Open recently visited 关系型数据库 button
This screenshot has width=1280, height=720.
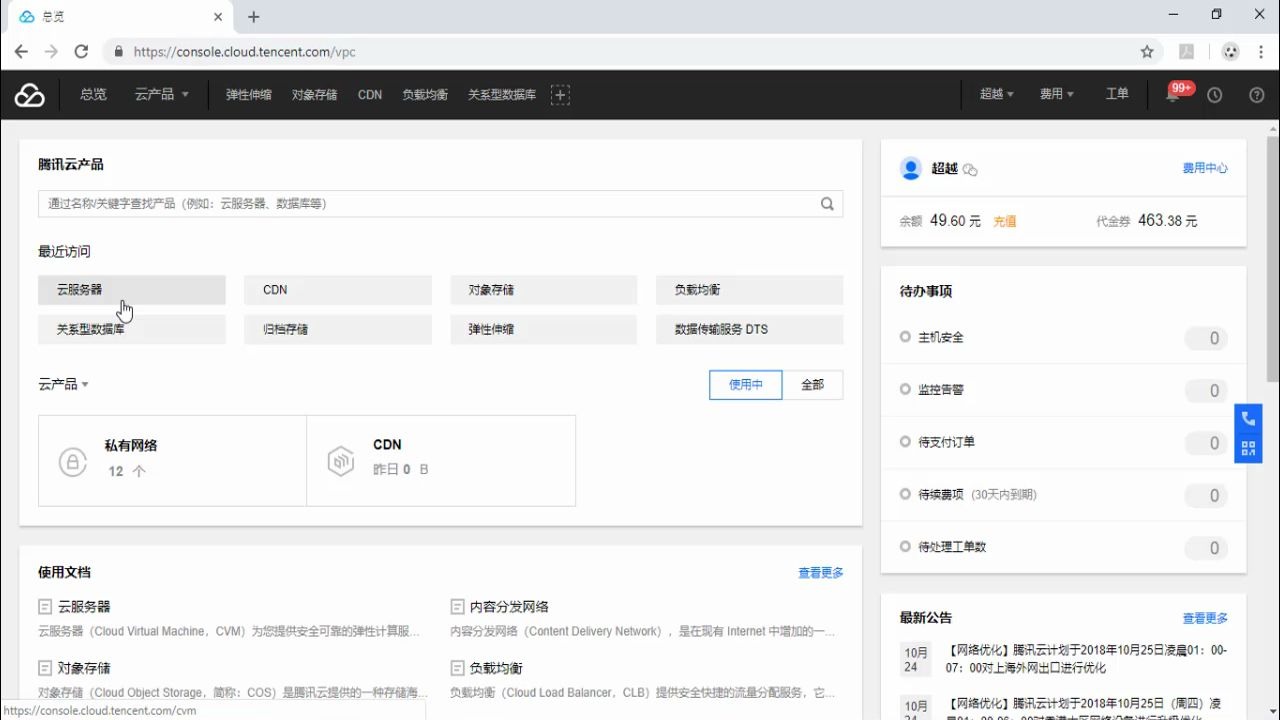coord(132,329)
